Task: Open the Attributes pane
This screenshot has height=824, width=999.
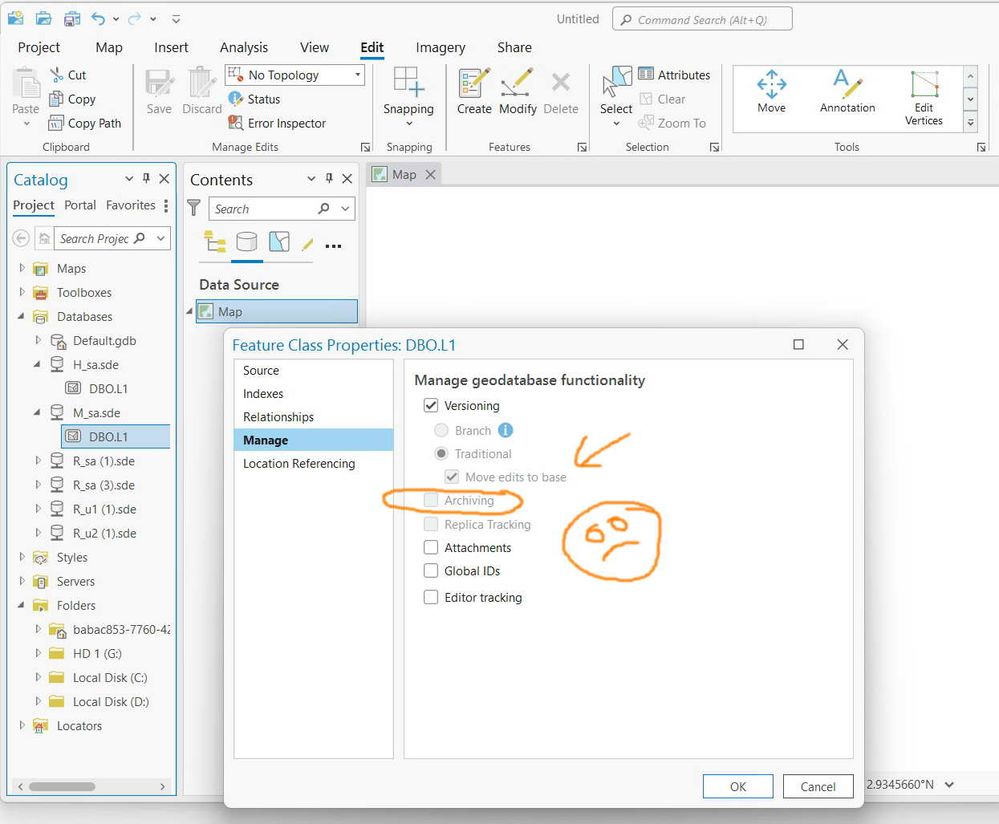Action: pyautogui.click(x=673, y=75)
